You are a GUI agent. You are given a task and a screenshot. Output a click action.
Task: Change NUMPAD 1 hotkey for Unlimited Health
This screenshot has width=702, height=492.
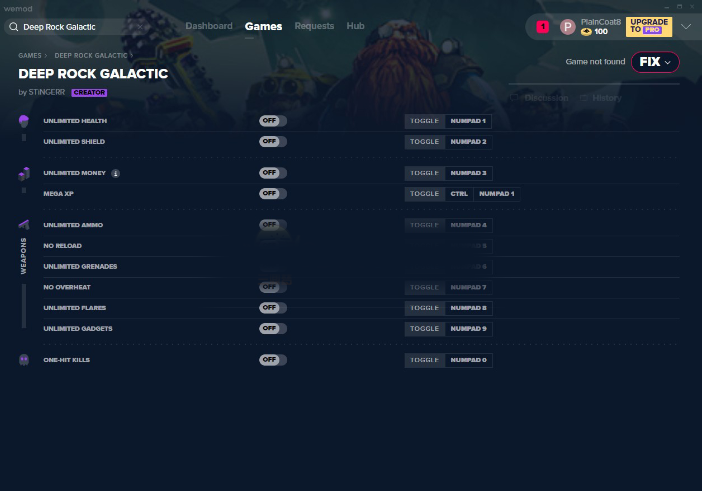point(468,121)
